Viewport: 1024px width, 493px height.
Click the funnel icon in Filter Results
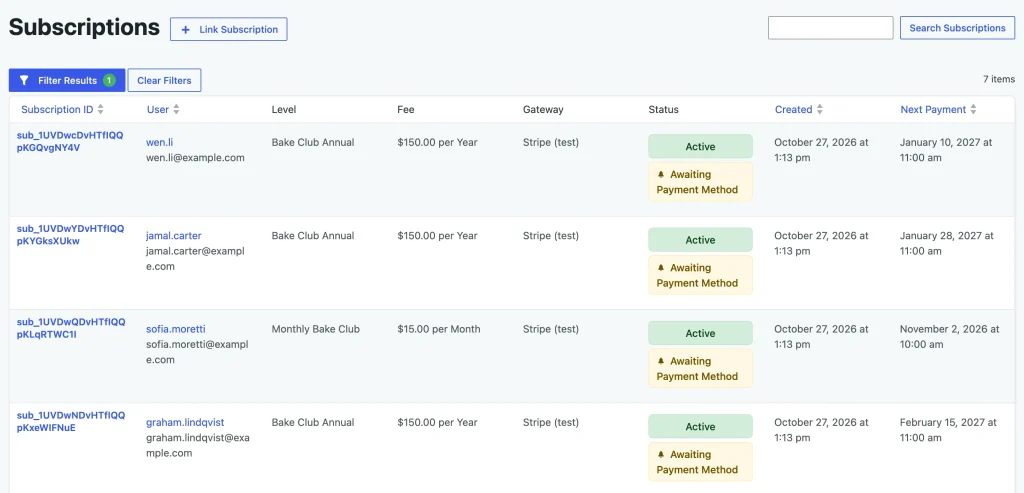point(24,80)
